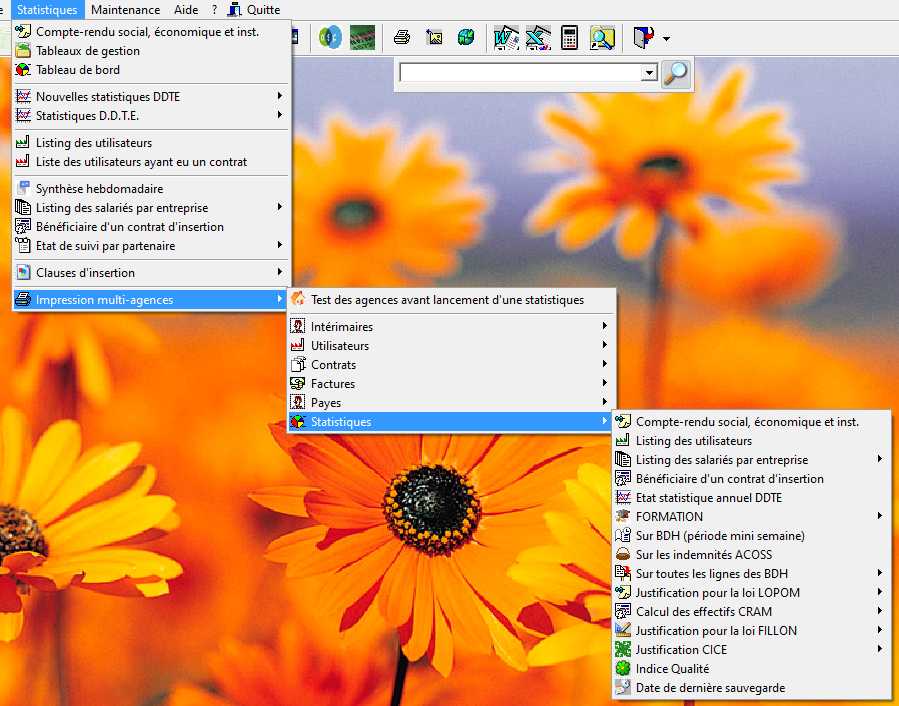899x706 pixels.
Task: Select Test des agences avant lancement
Action: [x=447, y=299]
